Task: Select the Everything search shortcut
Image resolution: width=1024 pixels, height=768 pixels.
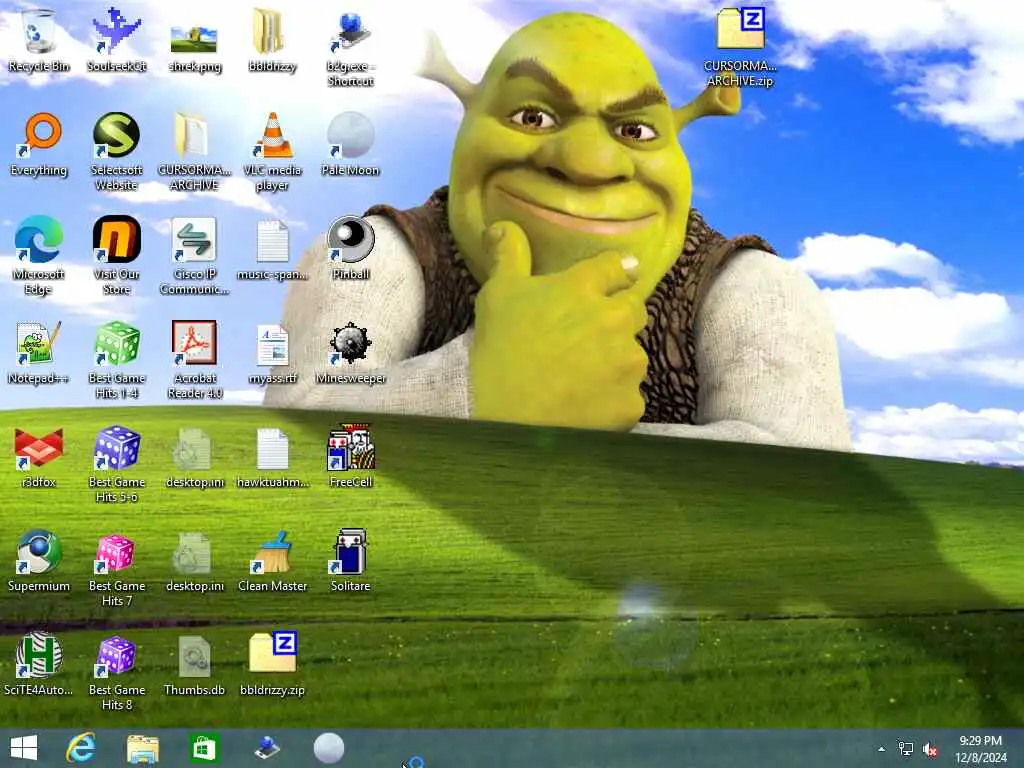Action: point(39,145)
